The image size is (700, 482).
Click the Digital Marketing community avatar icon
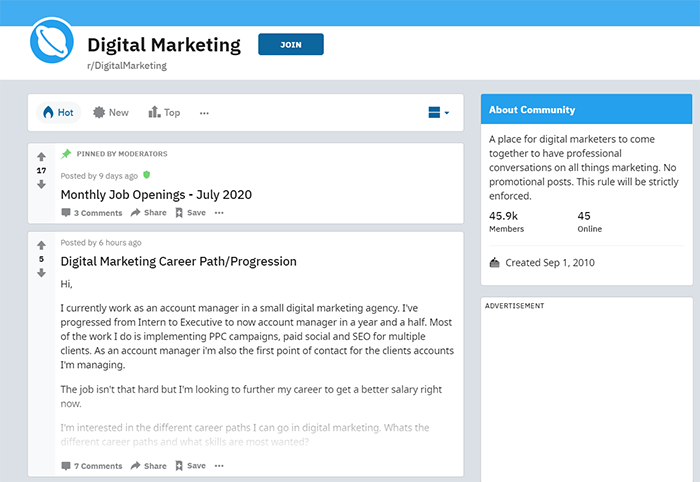(x=52, y=41)
